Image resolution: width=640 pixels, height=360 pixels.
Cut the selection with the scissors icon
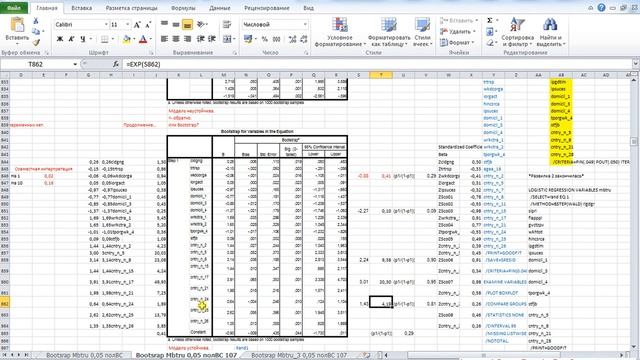point(36,21)
